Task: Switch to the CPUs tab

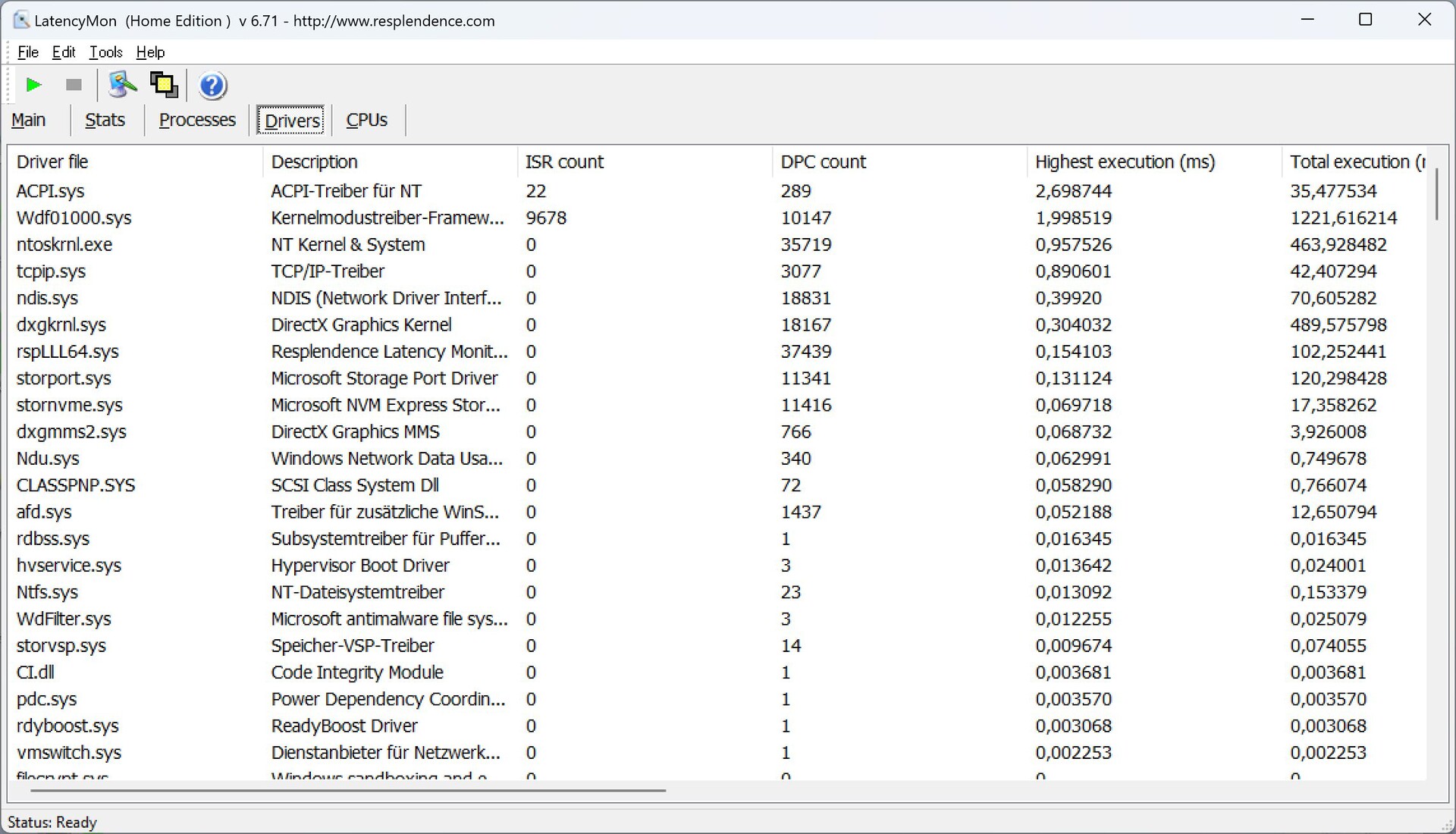Action: click(367, 121)
